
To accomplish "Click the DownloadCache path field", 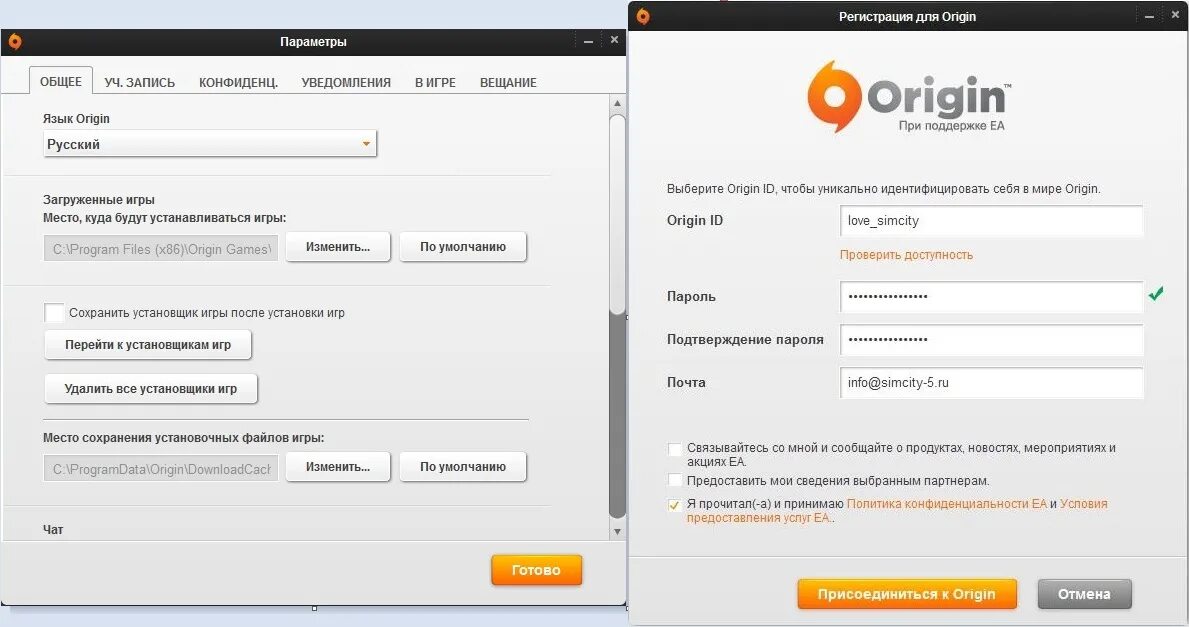I will (161, 469).
